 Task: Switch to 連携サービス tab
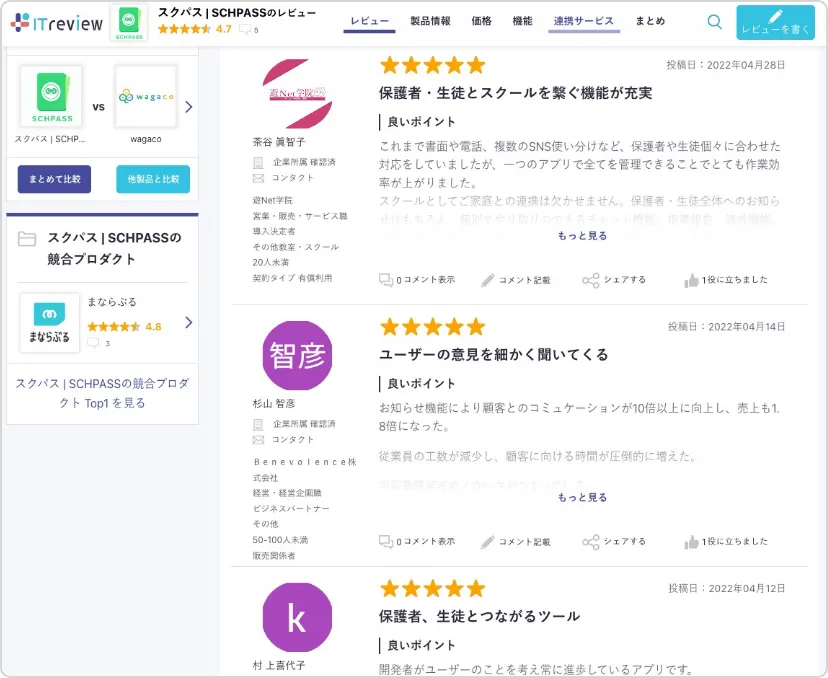pyautogui.click(x=584, y=21)
